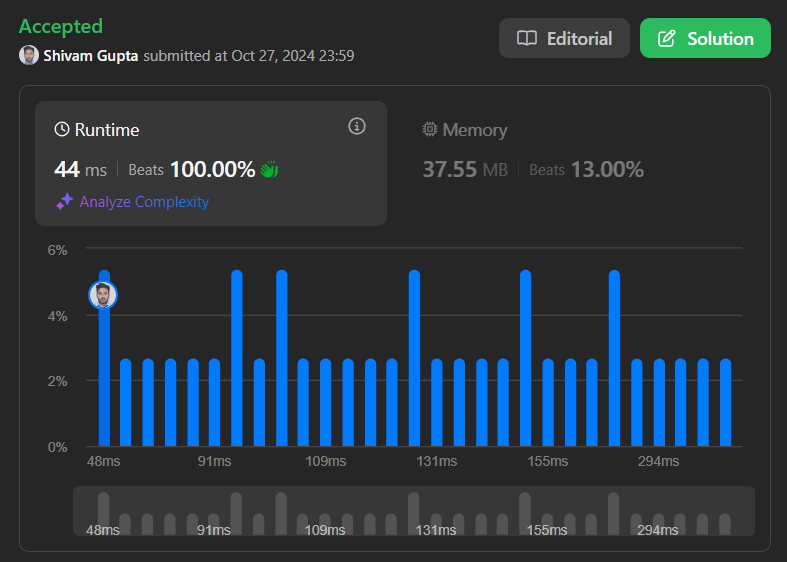Click Shivam Gupta's small avatar near the name
This screenshot has width=787, height=562.
(29, 55)
